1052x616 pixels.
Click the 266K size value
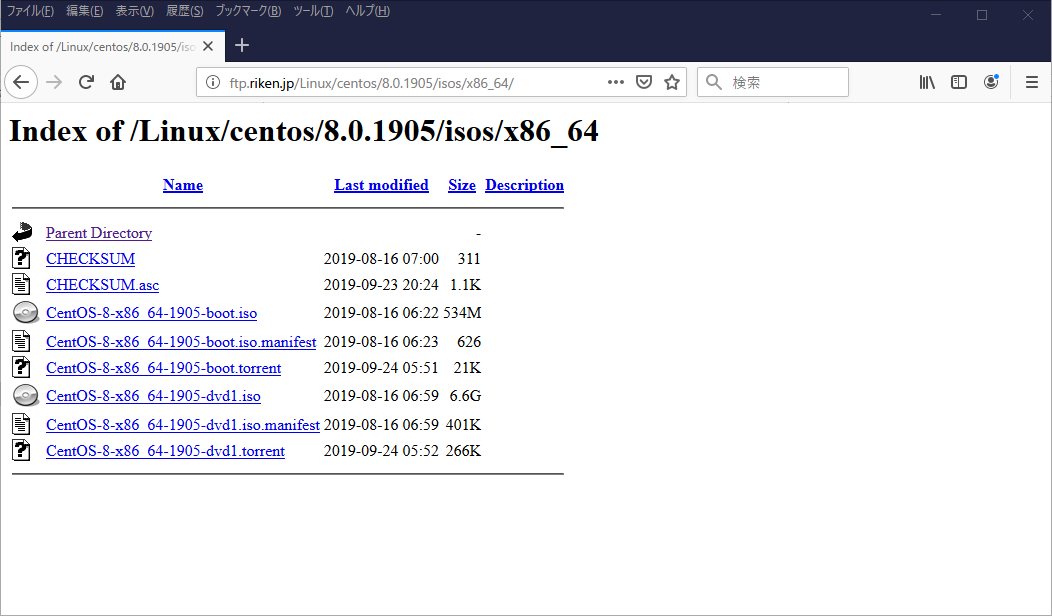(463, 451)
